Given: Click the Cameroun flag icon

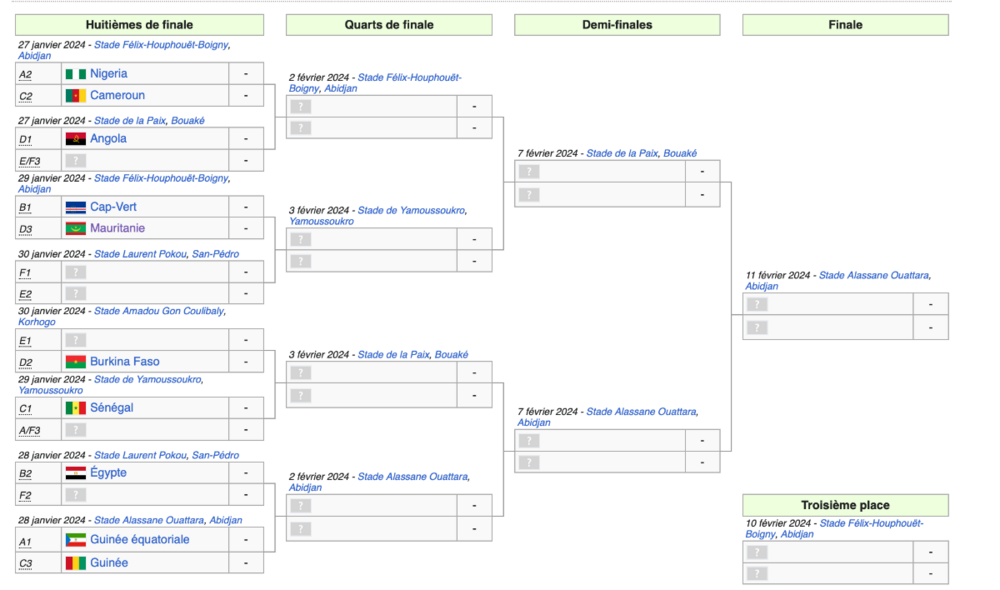Looking at the screenshot, I should click(75, 96).
